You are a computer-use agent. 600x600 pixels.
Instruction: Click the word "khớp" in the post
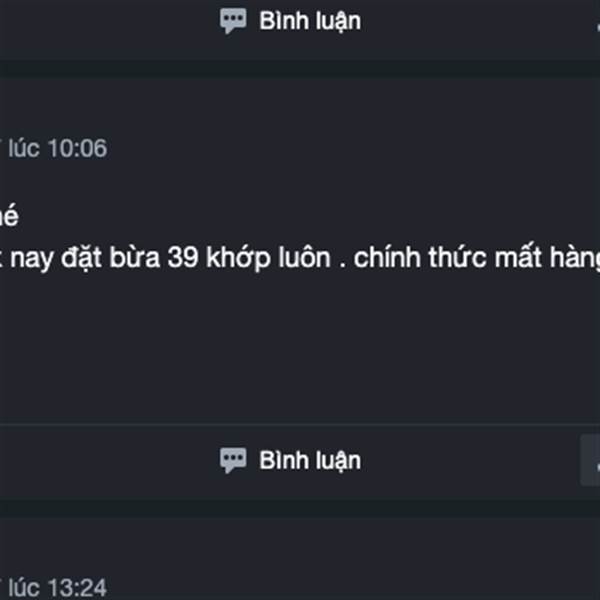(x=238, y=259)
